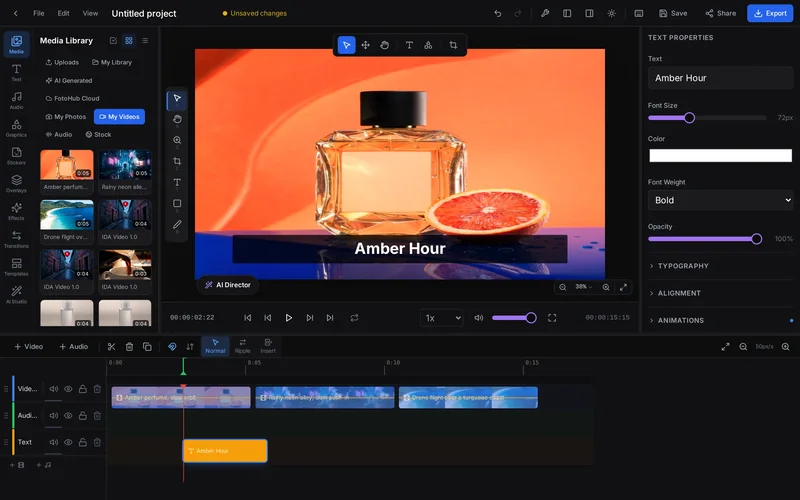This screenshot has height=500, width=800.
Task: Click the back arrow in top bar
Action: [16, 13]
